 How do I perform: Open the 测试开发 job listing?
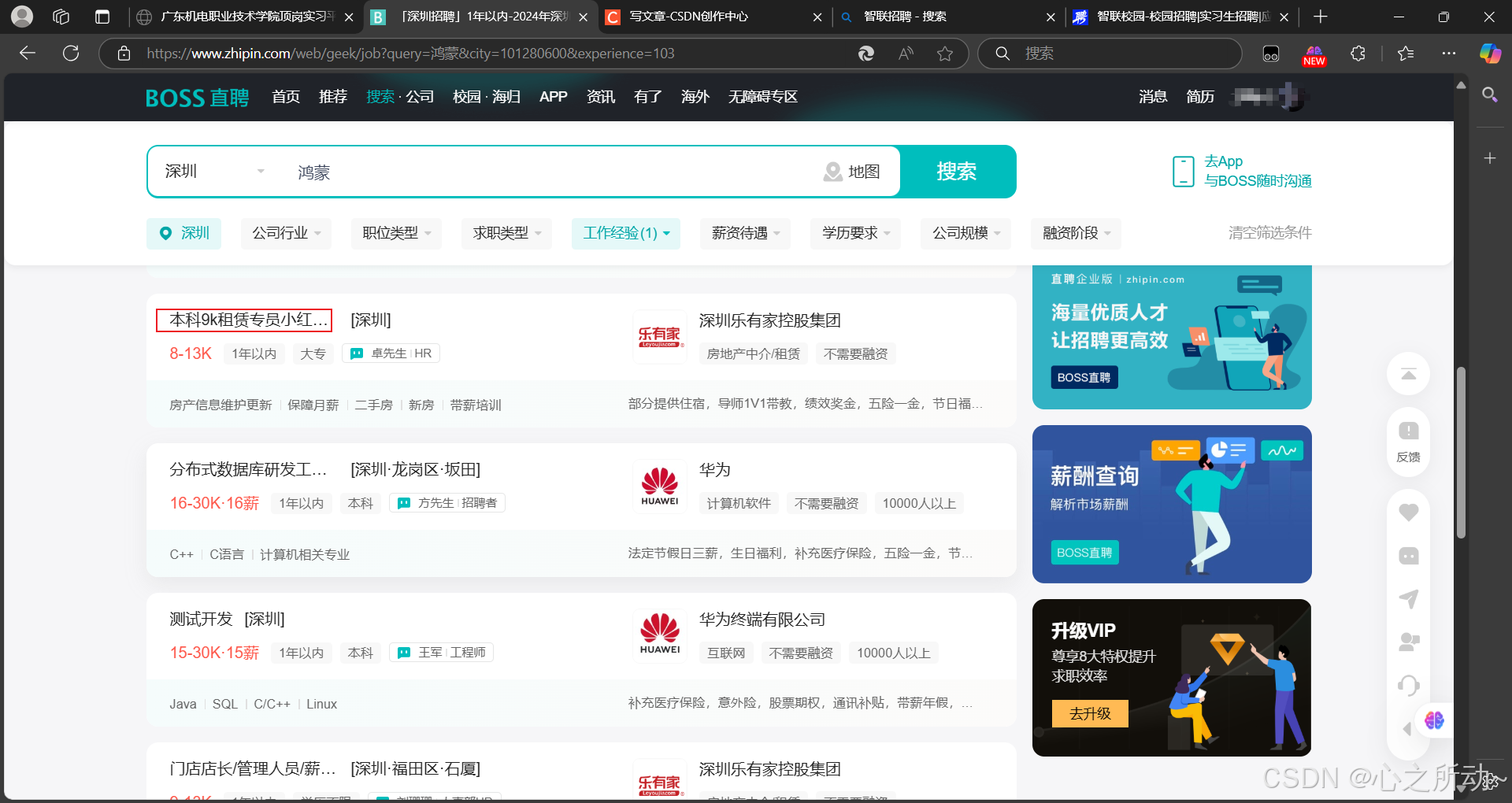201,620
